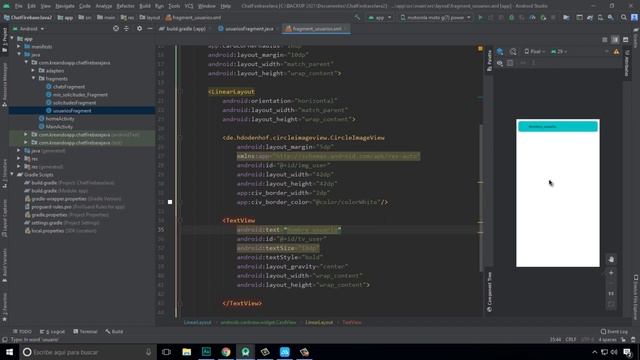Toggle the Component Tree side tab
The width and height of the screenshot is (640, 360).
(x=489, y=292)
